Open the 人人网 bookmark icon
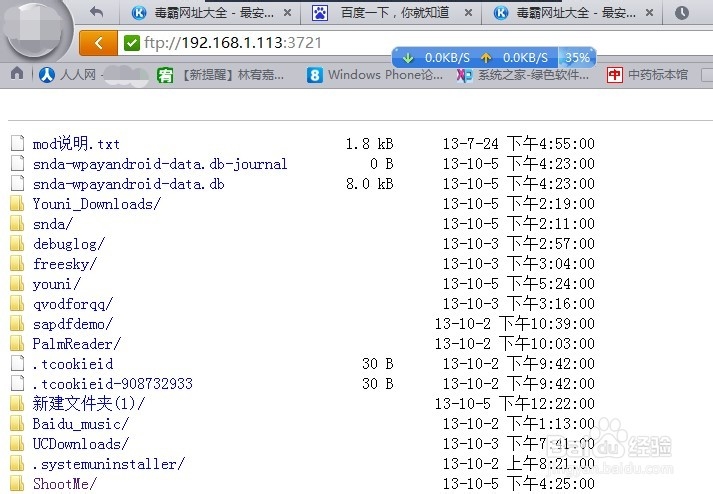713x494 pixels. [x=47, y=74]
